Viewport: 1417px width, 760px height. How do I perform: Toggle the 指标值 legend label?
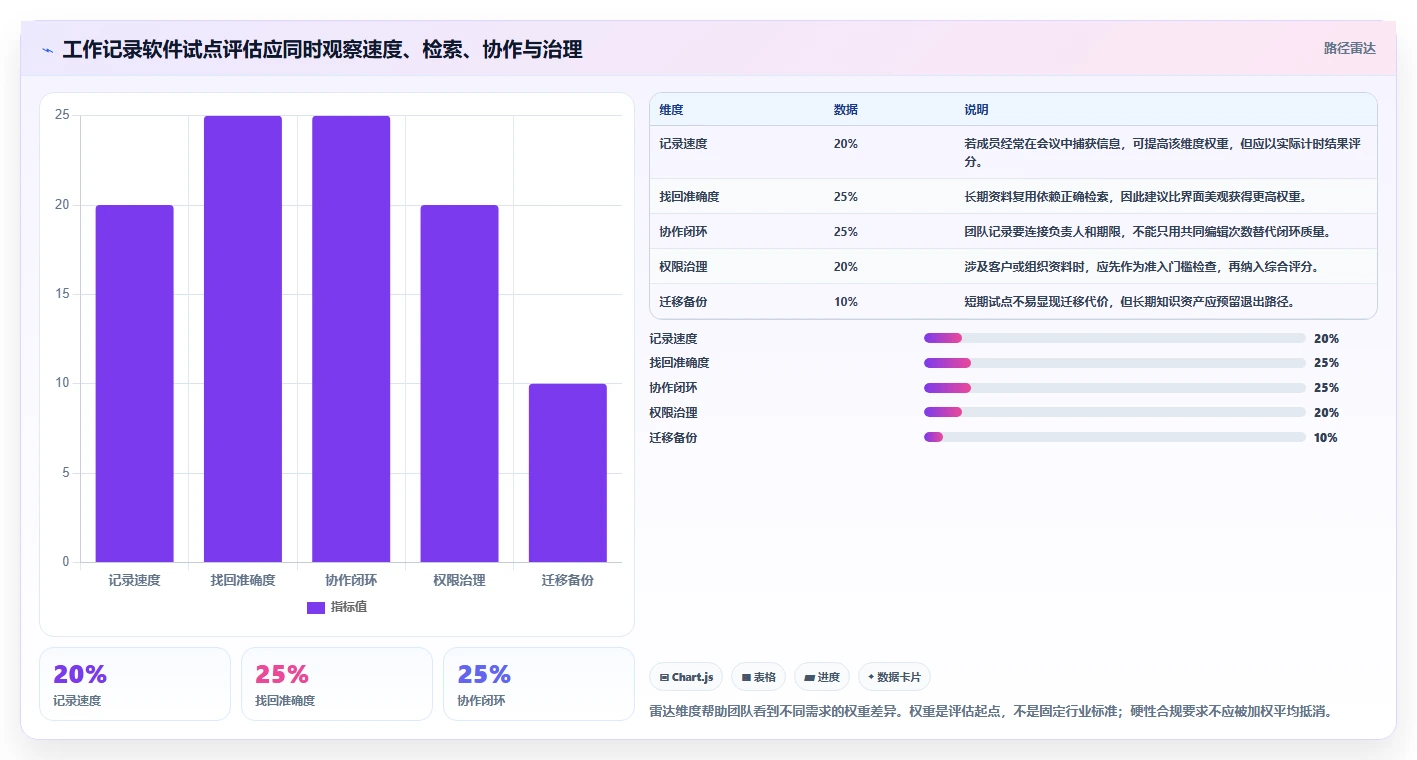[x=349, y=607]
